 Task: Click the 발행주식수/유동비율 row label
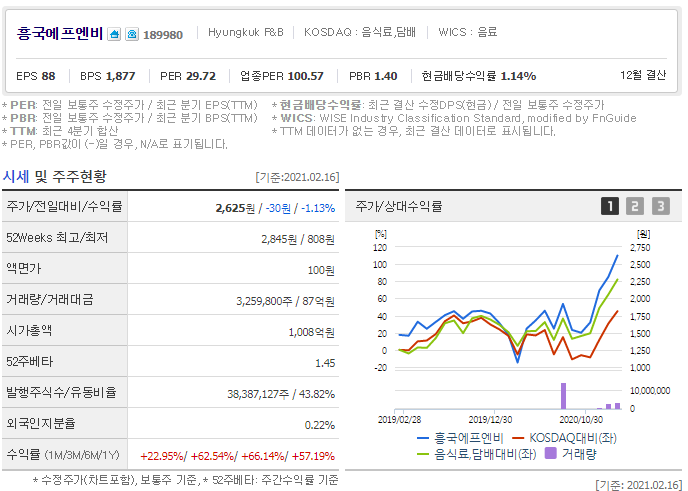pyautogui.click(x=61, y=392)
